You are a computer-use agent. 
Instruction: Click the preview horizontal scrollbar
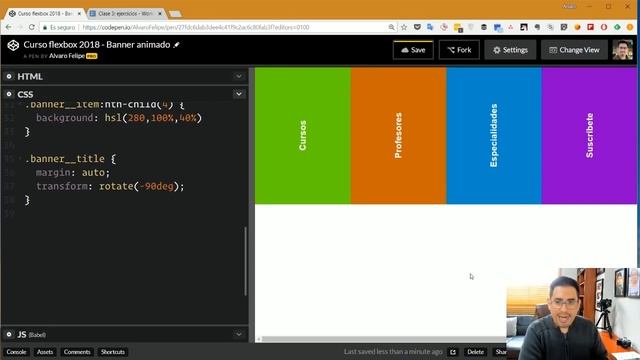(384, 339)
